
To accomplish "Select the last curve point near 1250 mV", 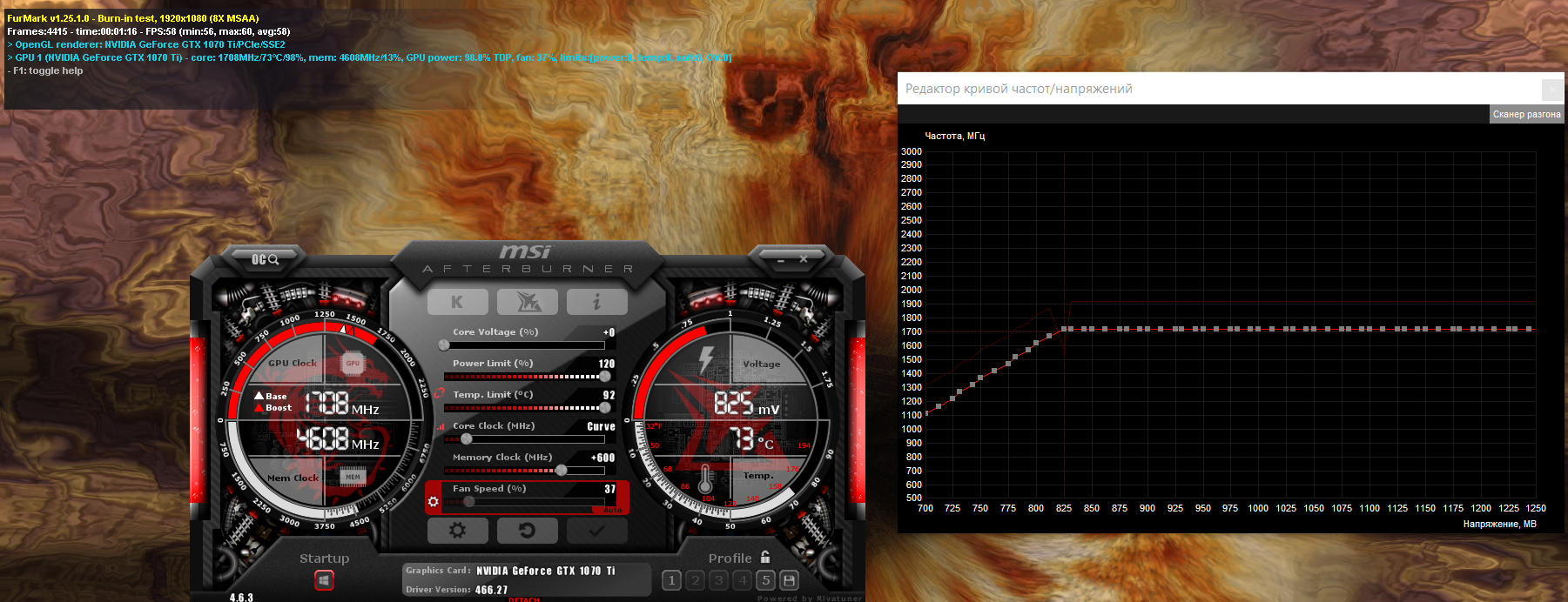I will (1529, 329).
